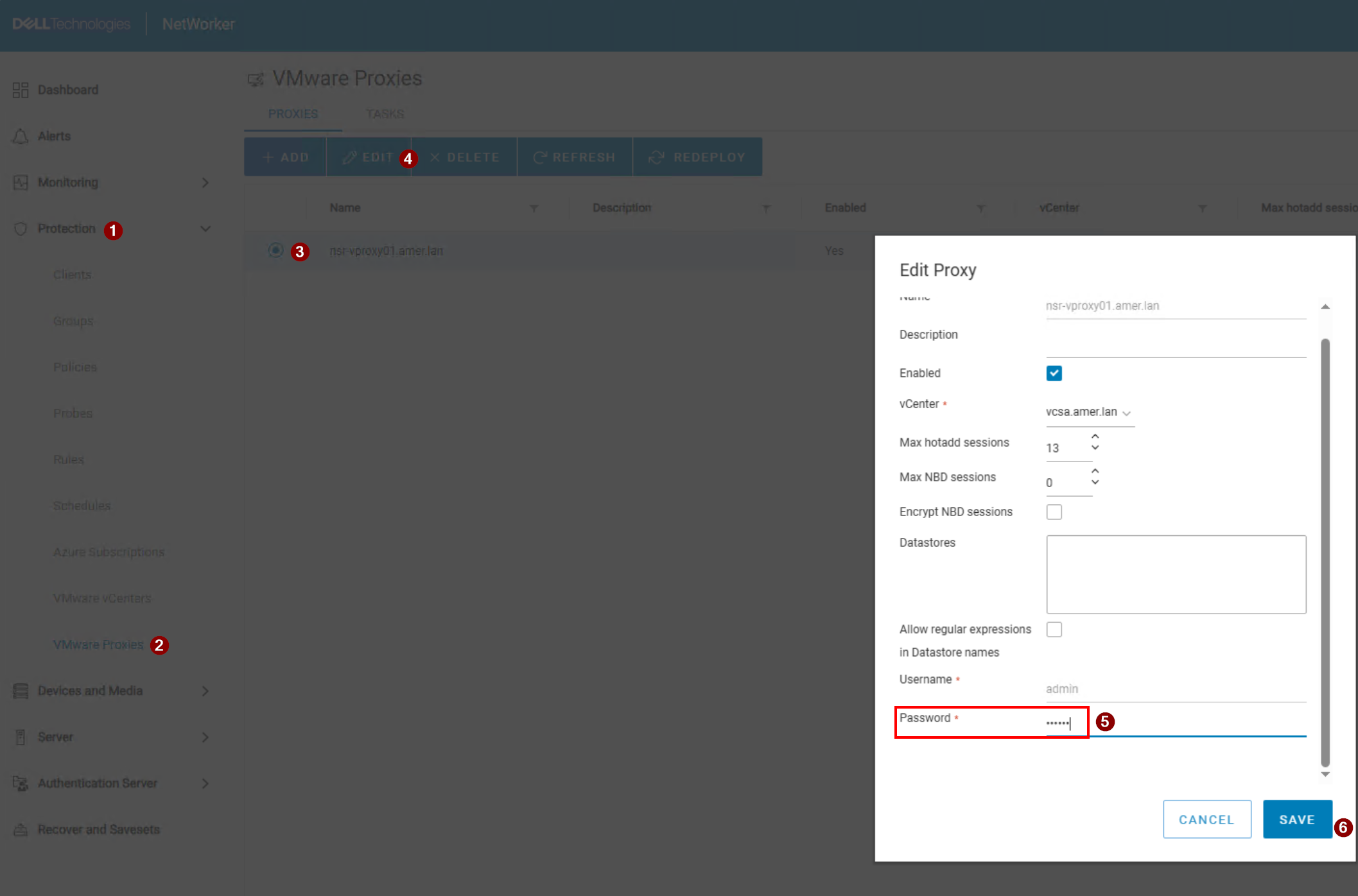Image resolution: width=1358 pixels, height=896 pixels.
Task: Open the filter icon on Name column
Action: click(534, 208)
